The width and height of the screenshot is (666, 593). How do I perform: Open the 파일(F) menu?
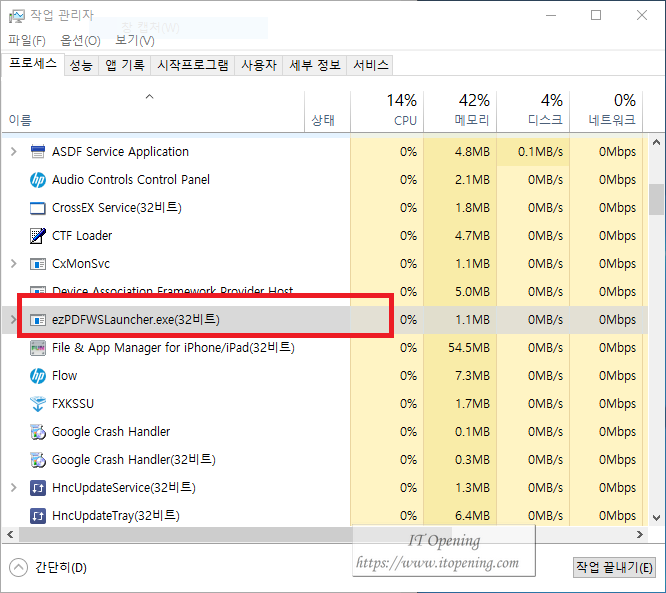[27, 40]
